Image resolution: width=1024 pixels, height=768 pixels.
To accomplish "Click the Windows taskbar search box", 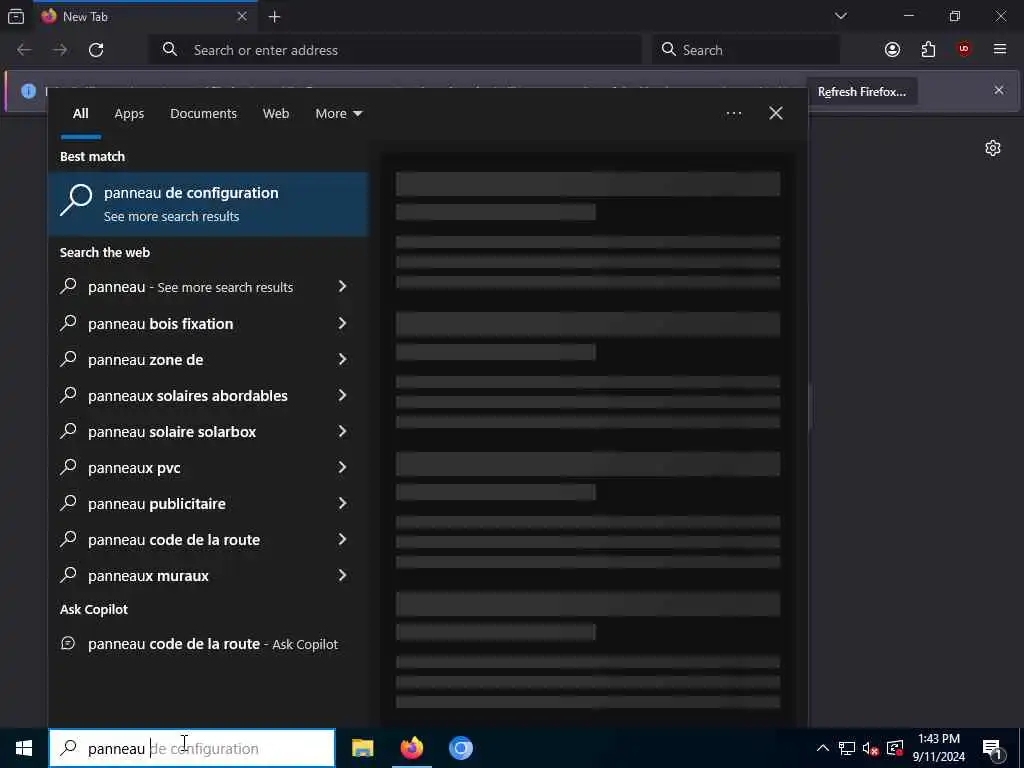I will (x=192, y=748).
